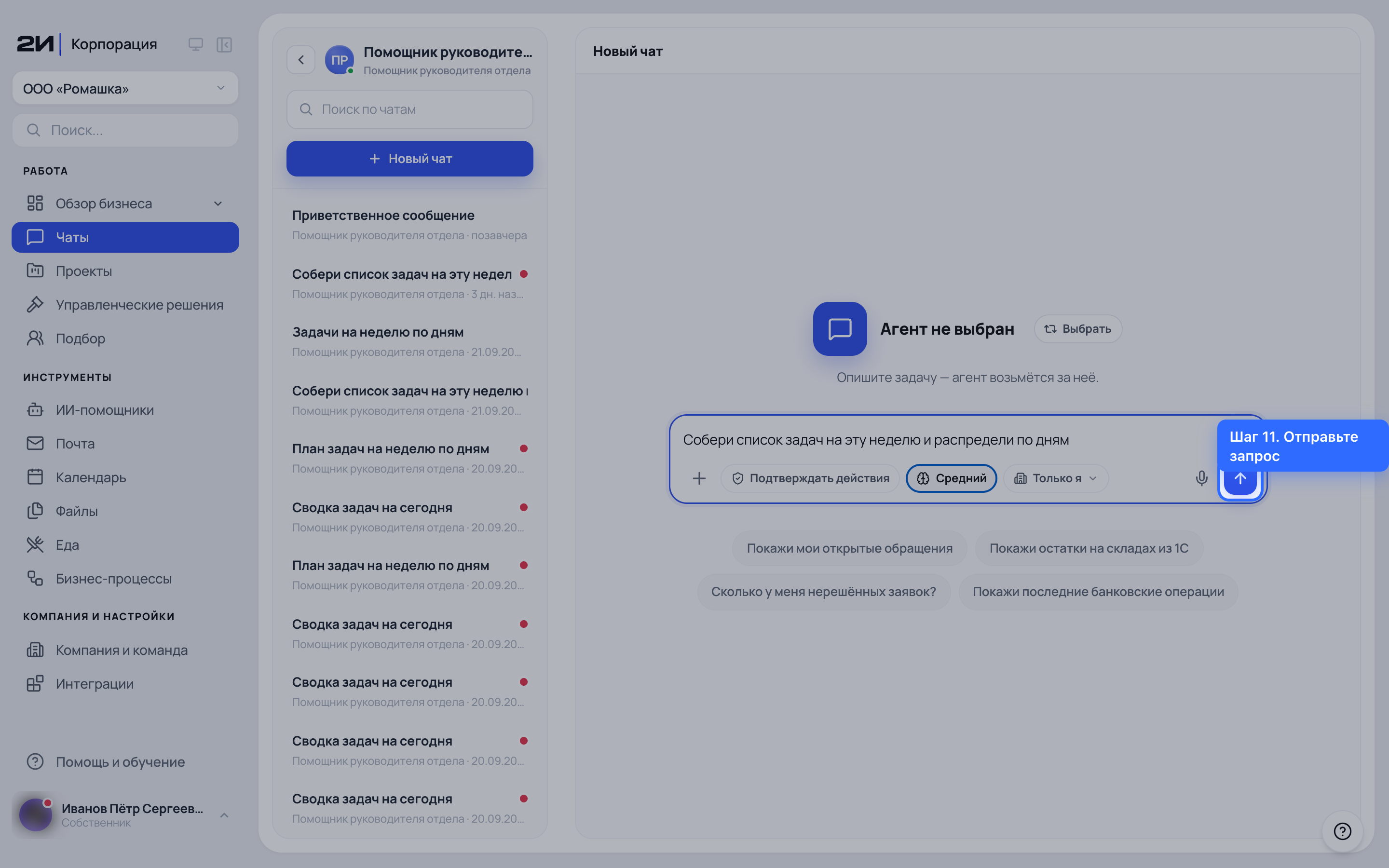The height and width of the screenshot is (868, 1389).
Task: Activate the microphone voice input
Action: (1201, 478)
